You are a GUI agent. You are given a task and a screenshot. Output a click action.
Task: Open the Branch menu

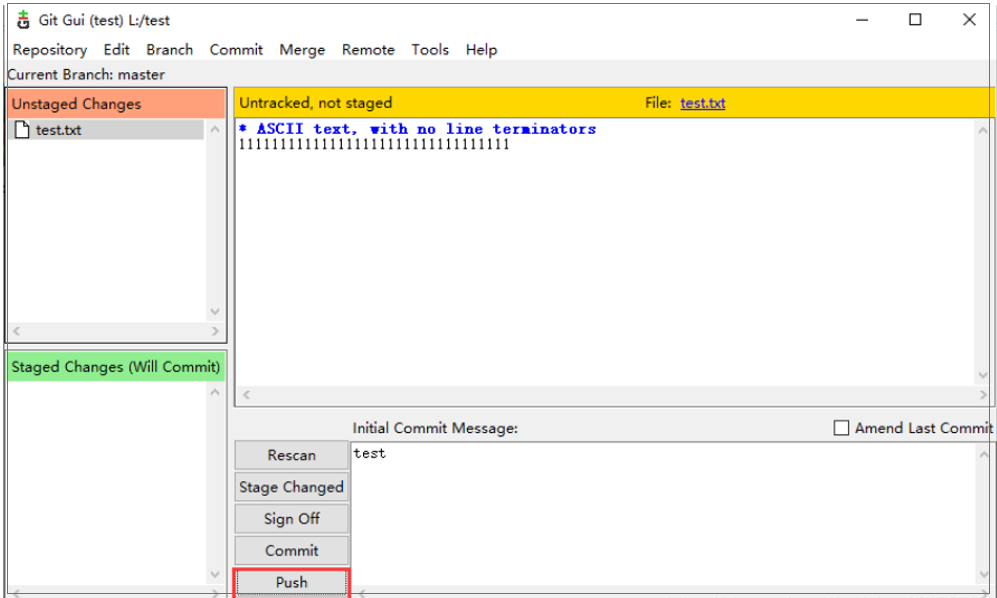pyautogui.click(x=169, y=50)
